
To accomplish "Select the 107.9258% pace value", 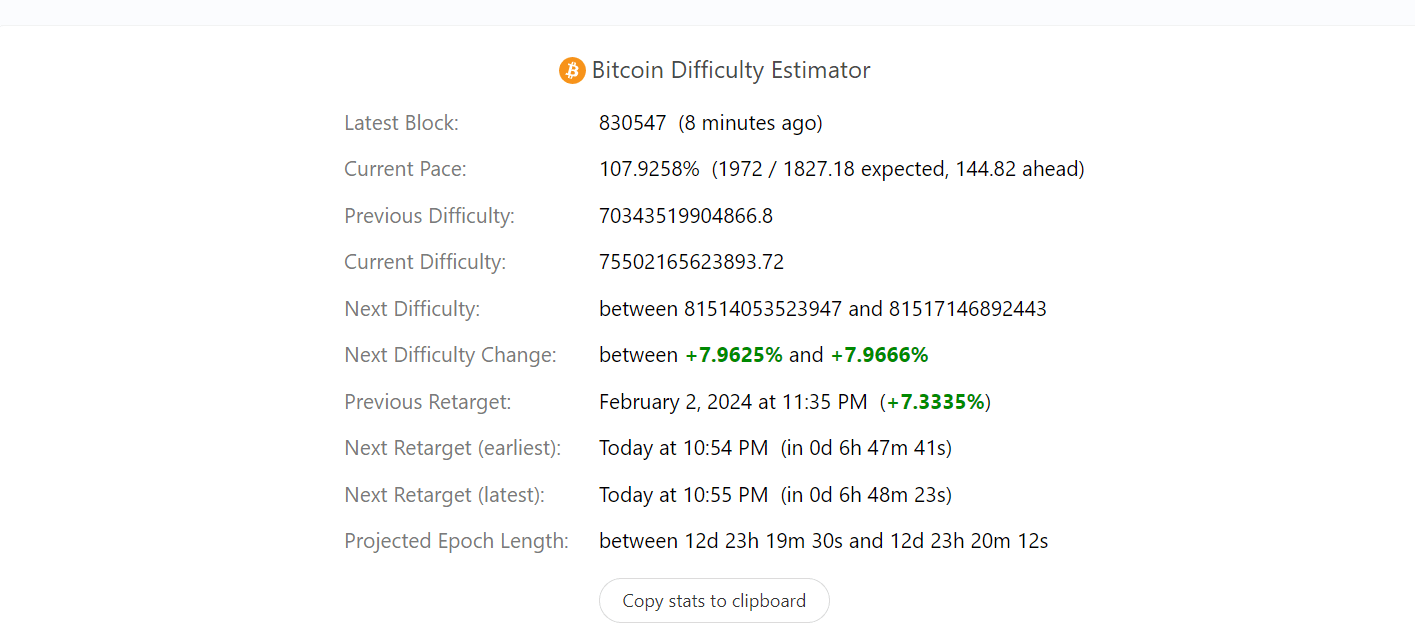I will click(649, 169).
